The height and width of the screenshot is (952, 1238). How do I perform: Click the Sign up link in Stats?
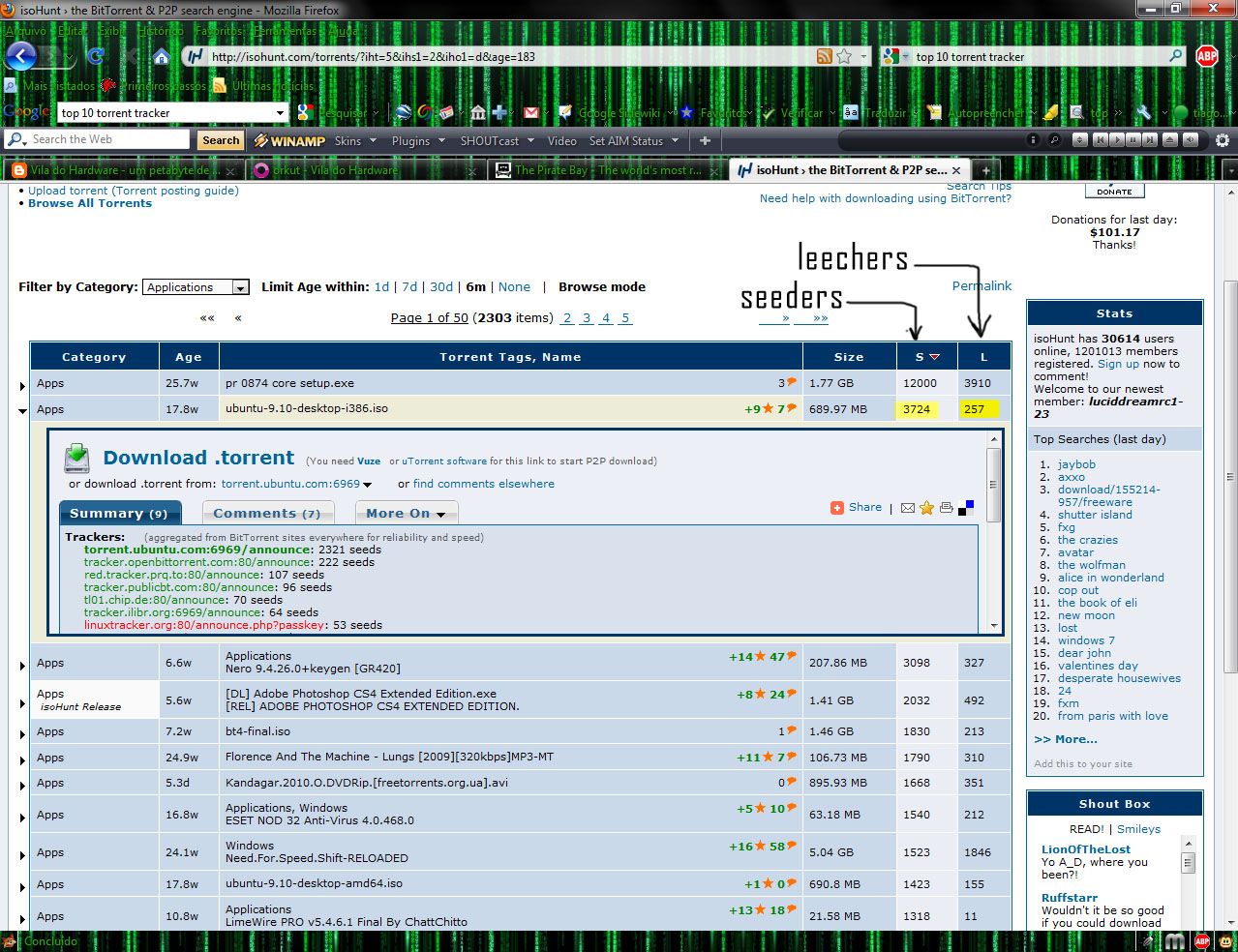tap(1118, 364)
